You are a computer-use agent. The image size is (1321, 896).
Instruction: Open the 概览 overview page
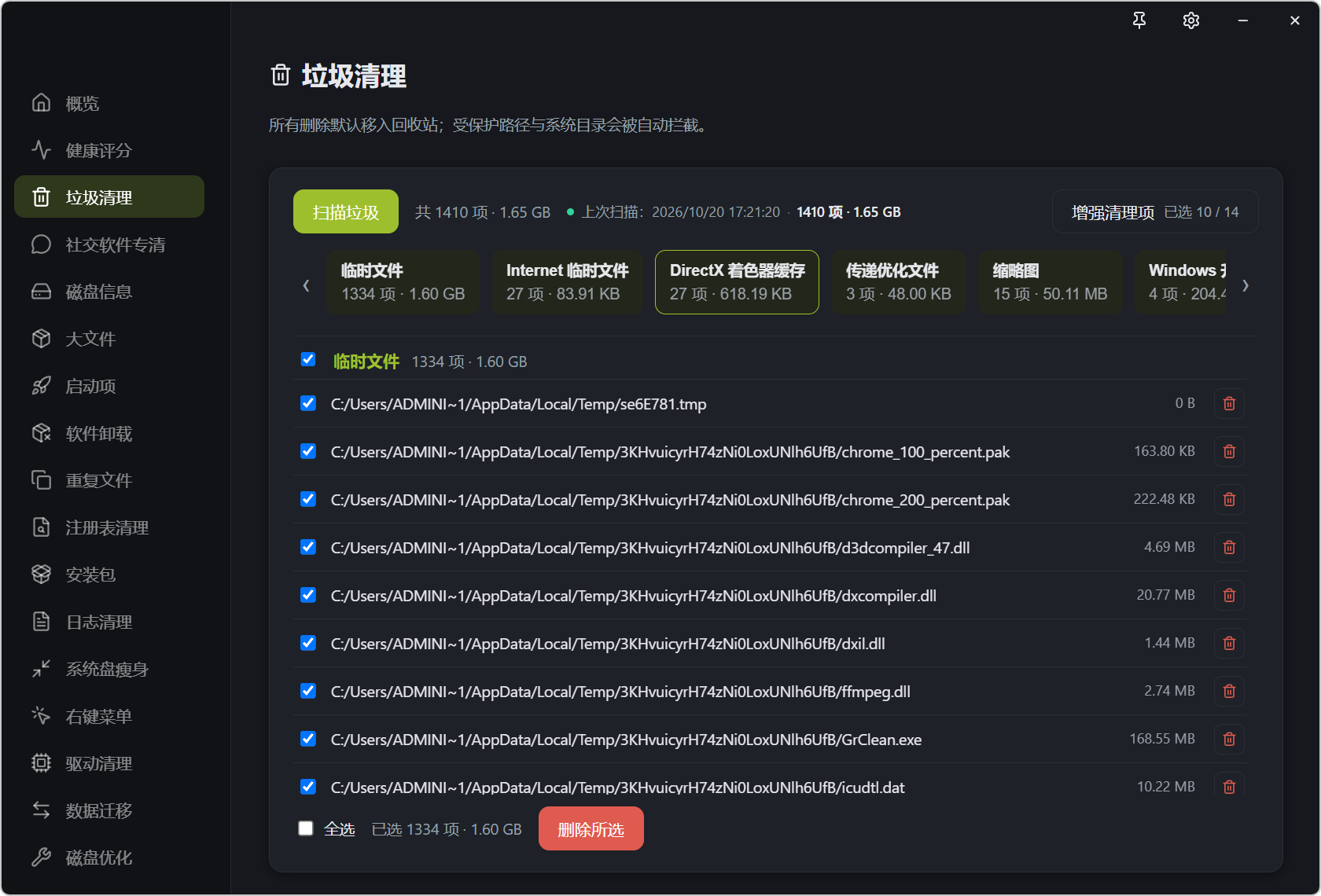(109, 103)
